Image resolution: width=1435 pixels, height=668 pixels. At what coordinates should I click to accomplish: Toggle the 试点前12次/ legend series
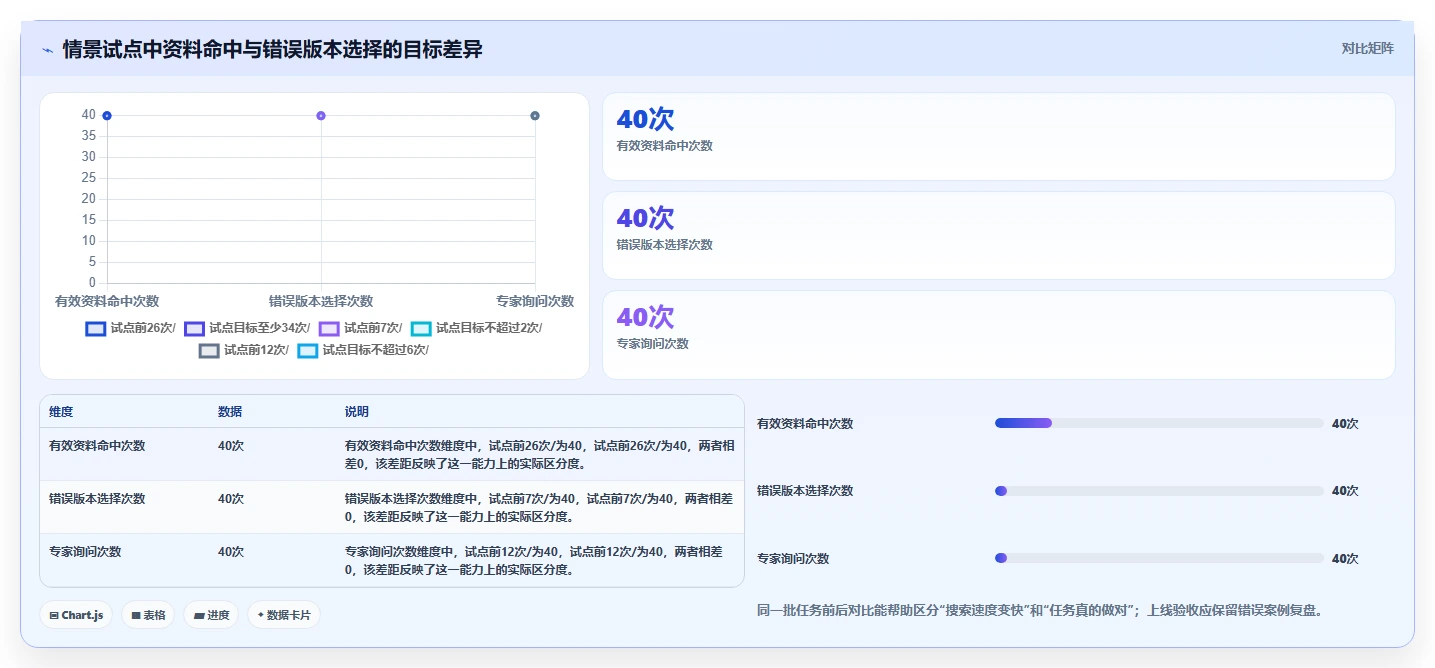click(x=244, y=350)
